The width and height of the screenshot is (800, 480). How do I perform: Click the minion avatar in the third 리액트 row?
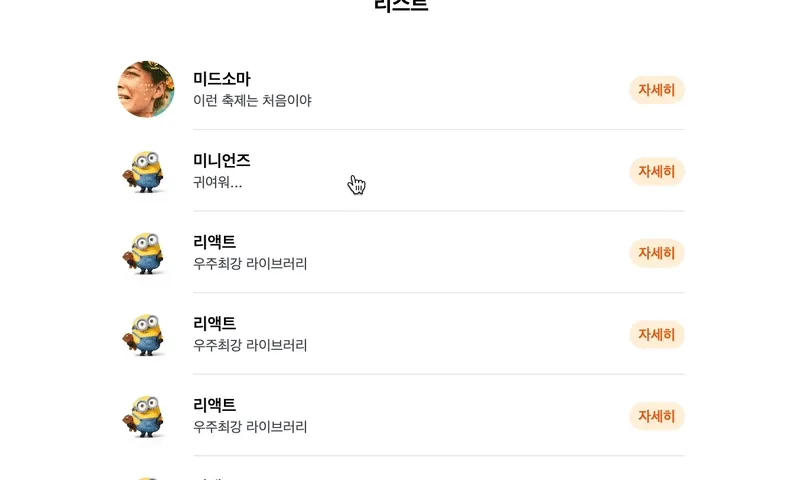[x=146, y=416]
